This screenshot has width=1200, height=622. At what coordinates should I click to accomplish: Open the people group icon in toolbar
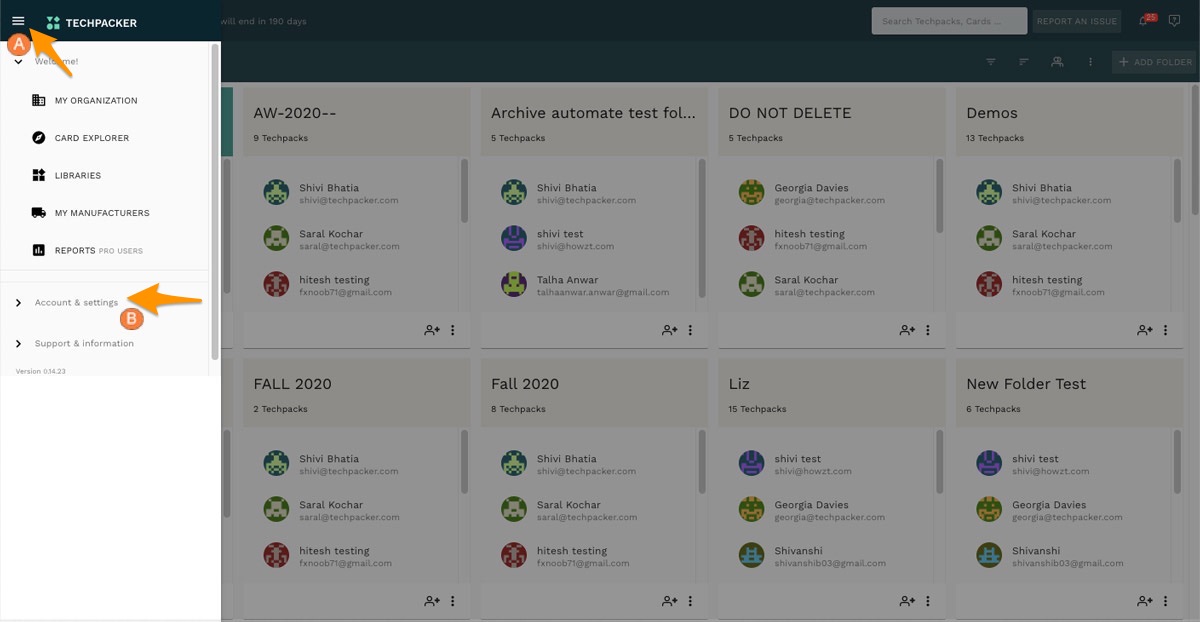(x=1057, y=62)
